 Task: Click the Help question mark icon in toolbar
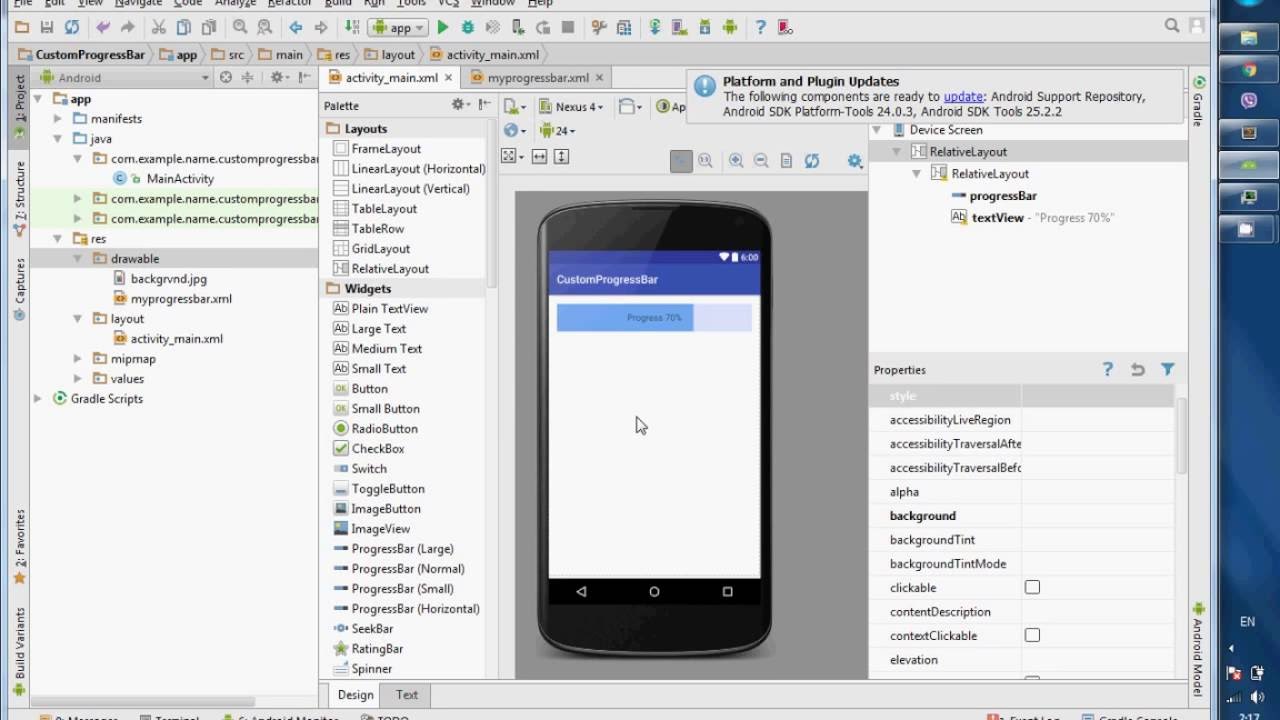pos(760,28)
